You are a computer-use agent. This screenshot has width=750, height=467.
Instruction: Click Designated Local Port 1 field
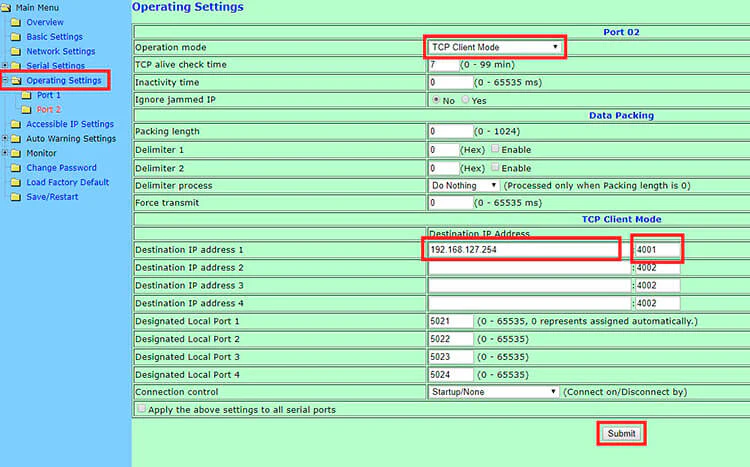pyautogui.click(x=451, y=321)
